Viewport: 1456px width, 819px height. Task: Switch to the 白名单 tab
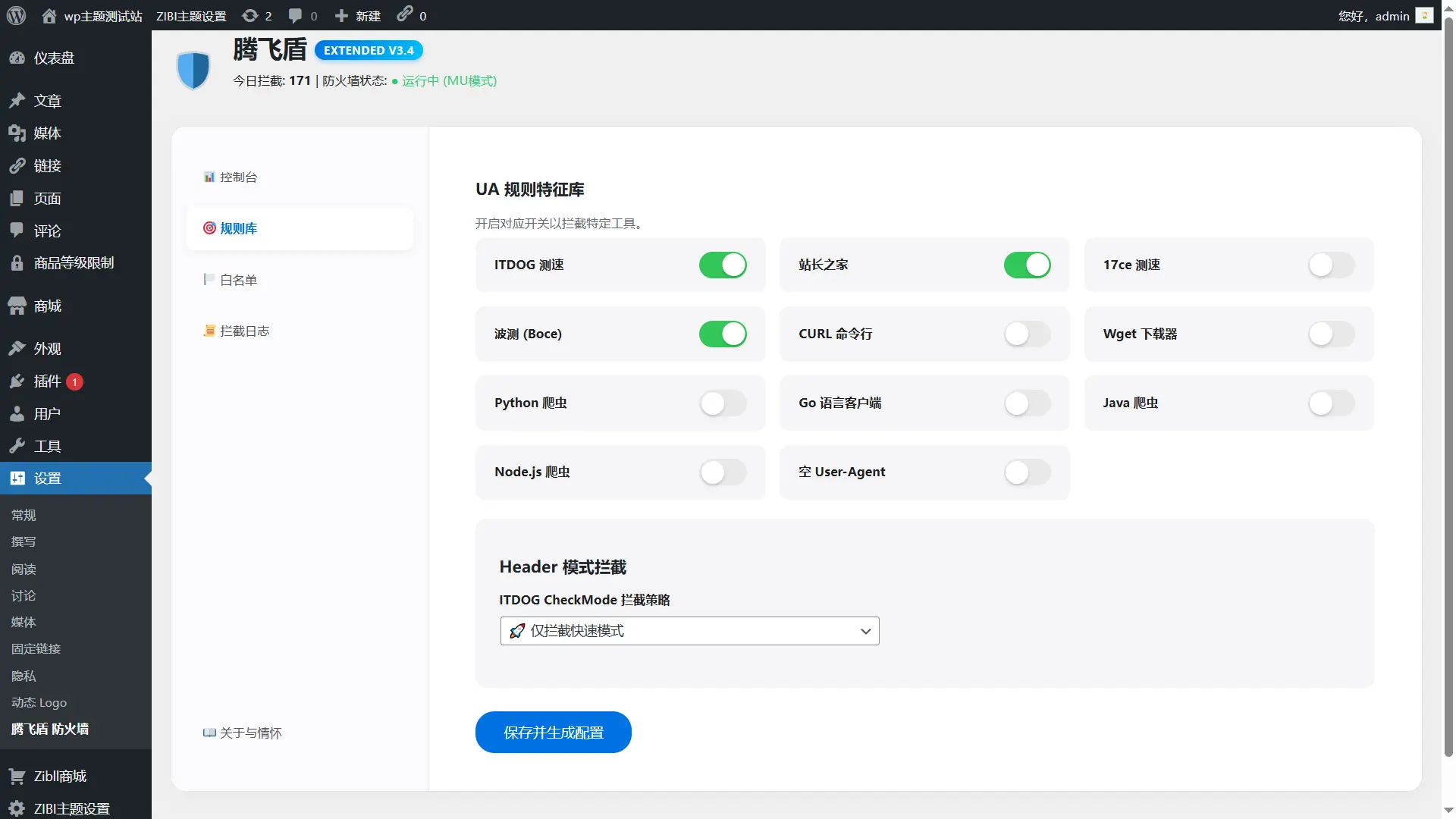coord(238,281)
